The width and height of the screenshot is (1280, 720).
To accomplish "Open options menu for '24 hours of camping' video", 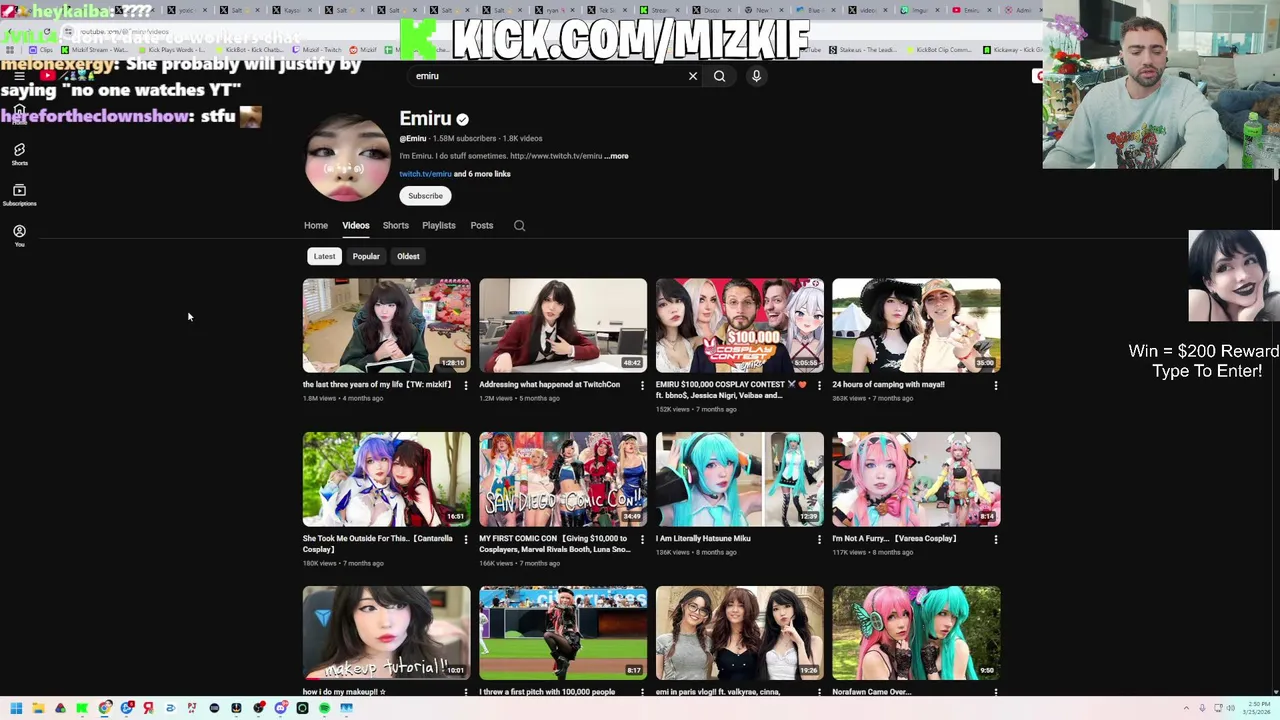I will [x=995, y=385].
